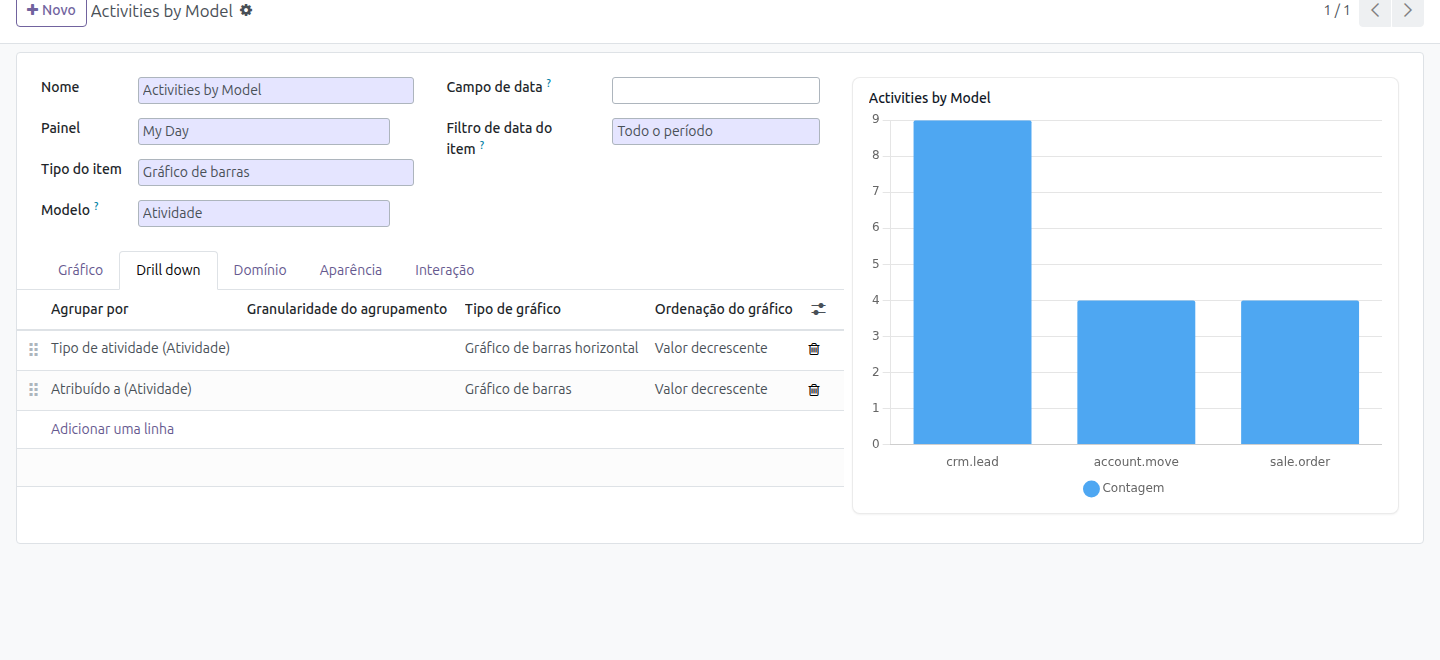Viewport: 1440px width, 660px height.
Task: Edit the Nome field
Action: [276, 90]
